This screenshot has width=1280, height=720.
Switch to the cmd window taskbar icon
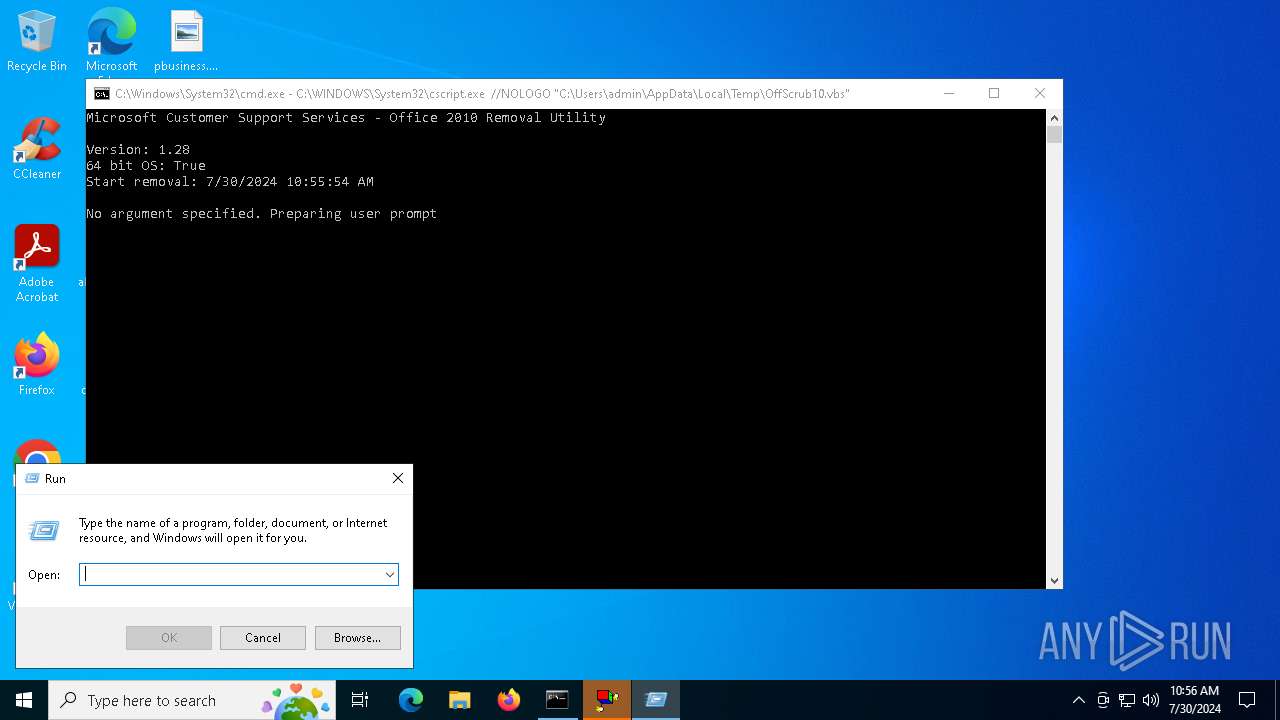pos(557,700)
